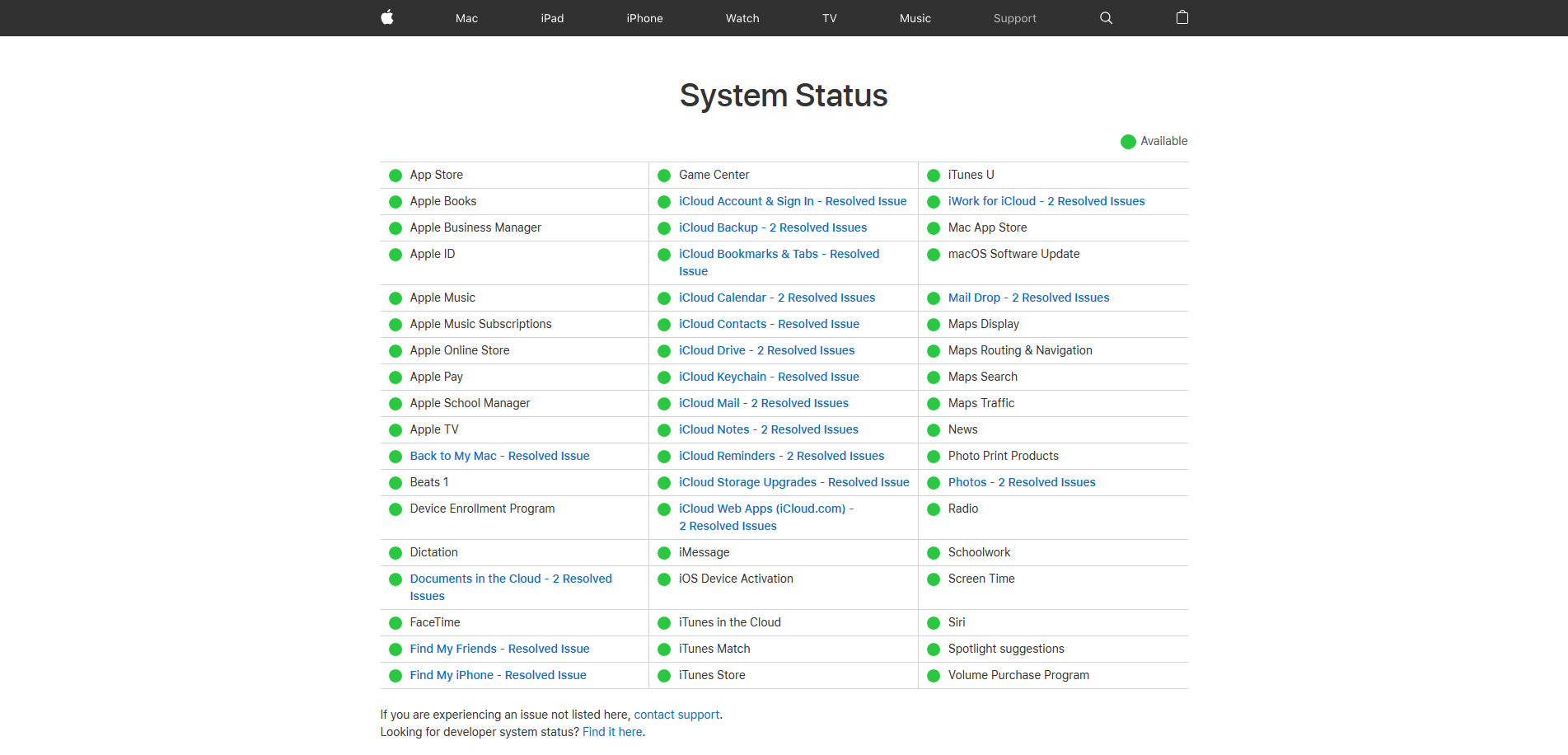Click green status dot beside Screen Time

934,579
